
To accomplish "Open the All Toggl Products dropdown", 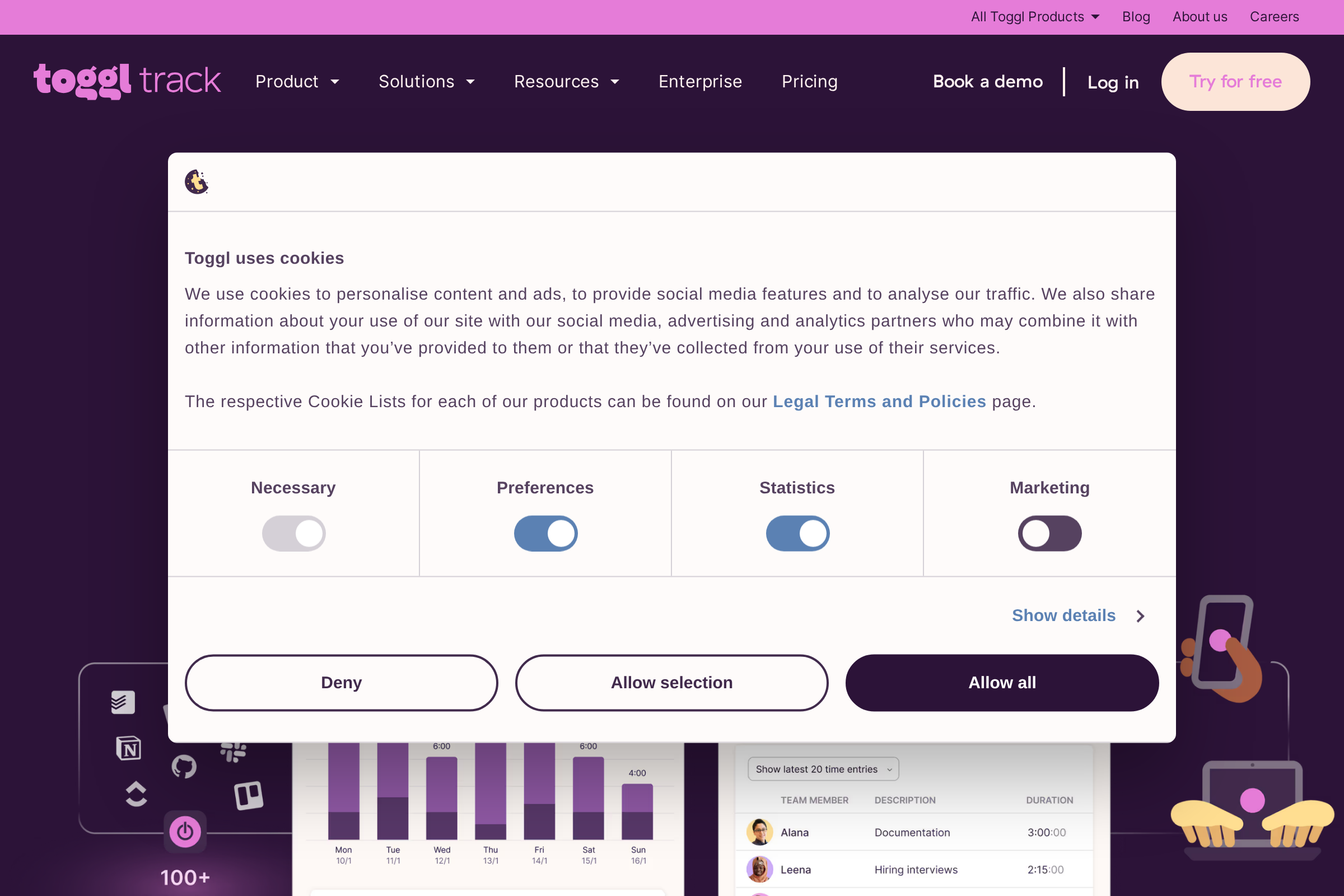I will click(x=1035, y=17).
